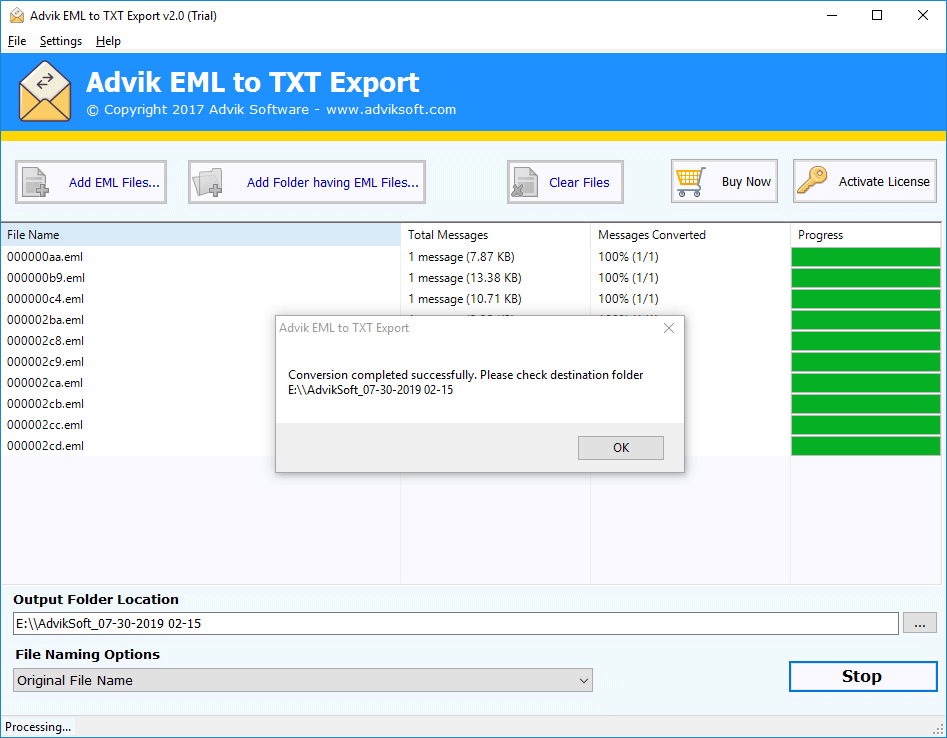
Task: Sort by the Total Messages column header
Action: tap(495, 235)
